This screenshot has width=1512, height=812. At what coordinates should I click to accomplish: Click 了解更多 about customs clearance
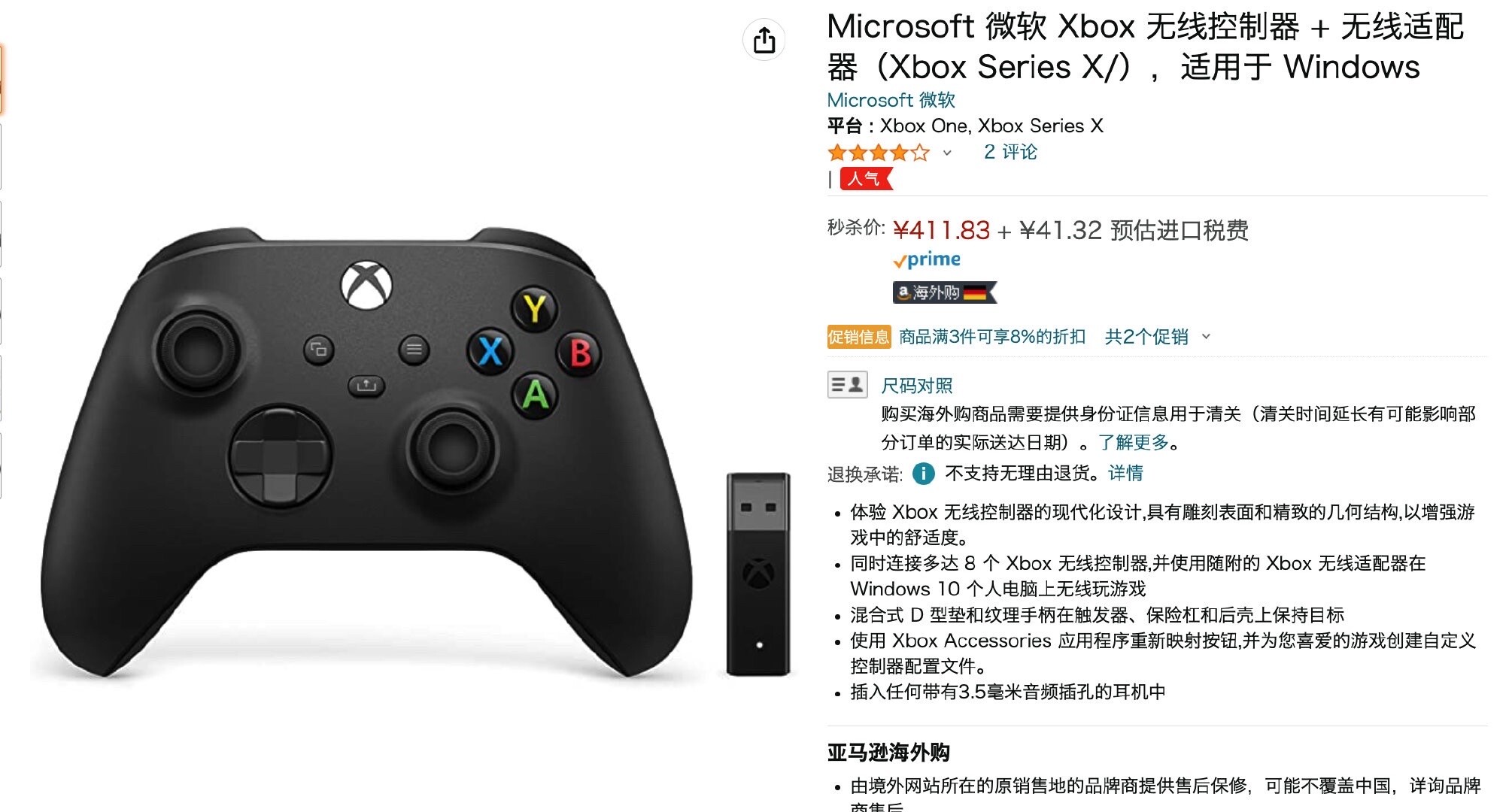pos(1134,442)
